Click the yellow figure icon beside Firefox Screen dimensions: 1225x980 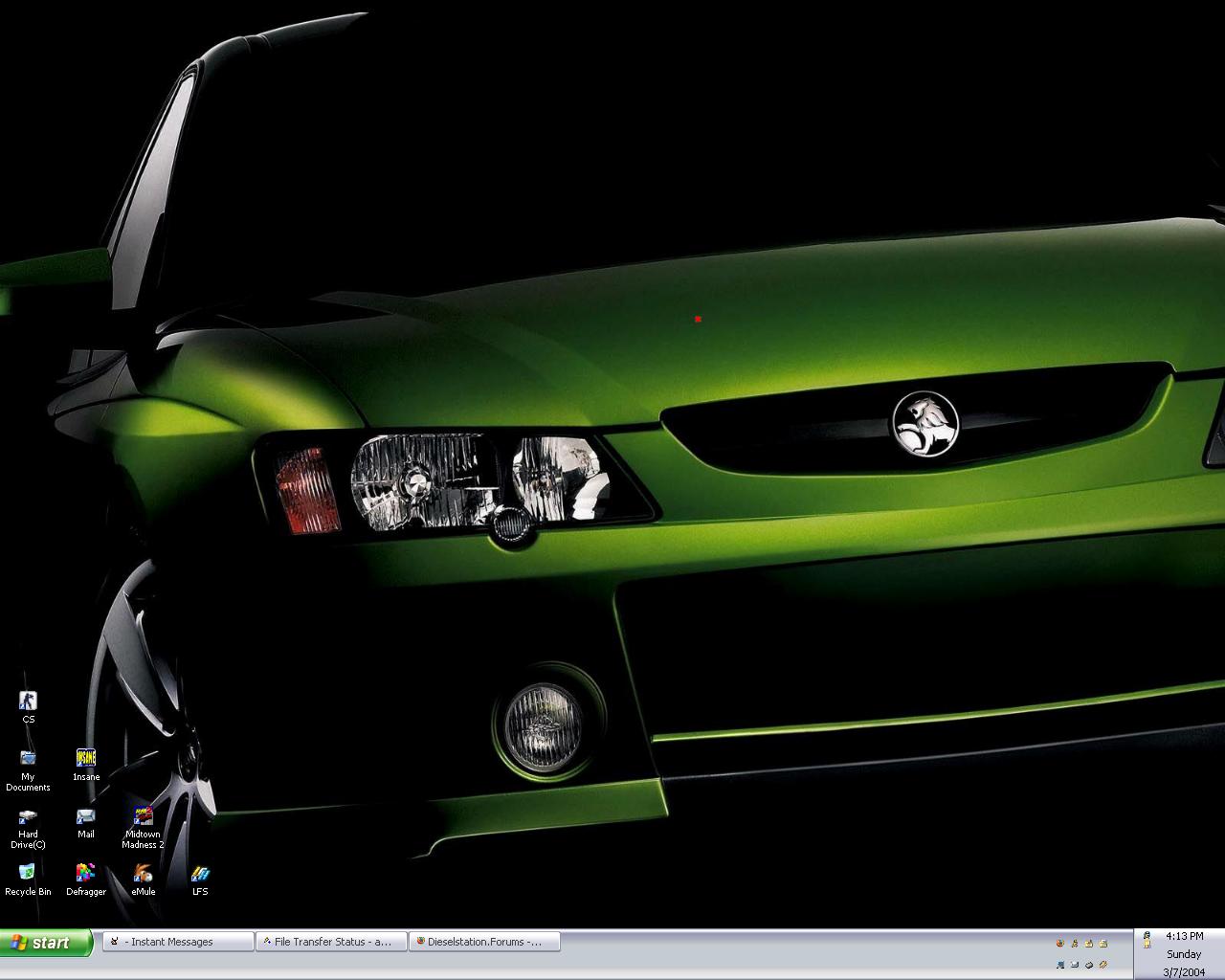pos(1075,944)
